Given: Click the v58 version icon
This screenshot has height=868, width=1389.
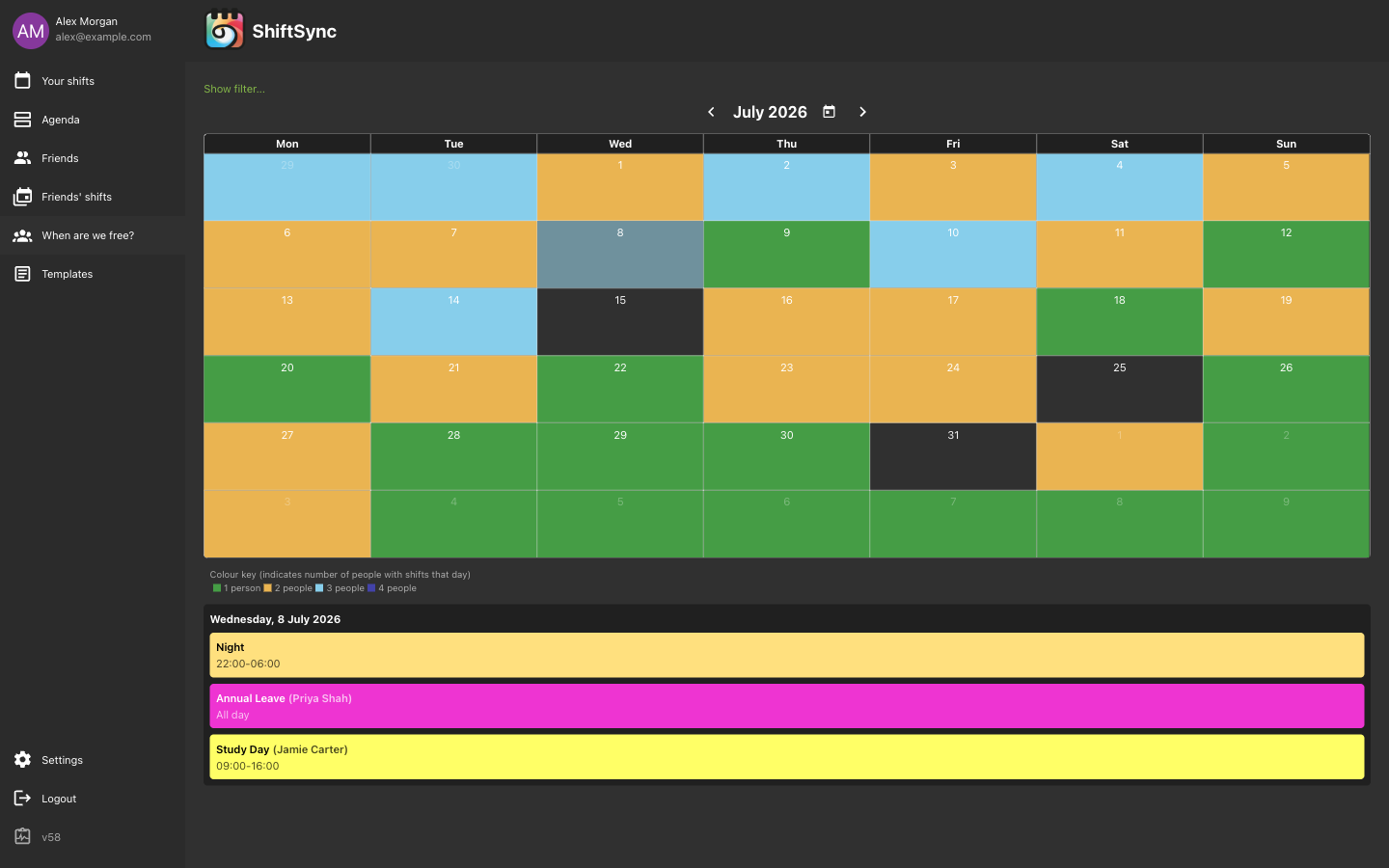Looking at the screenshot, I should point(22,837).
